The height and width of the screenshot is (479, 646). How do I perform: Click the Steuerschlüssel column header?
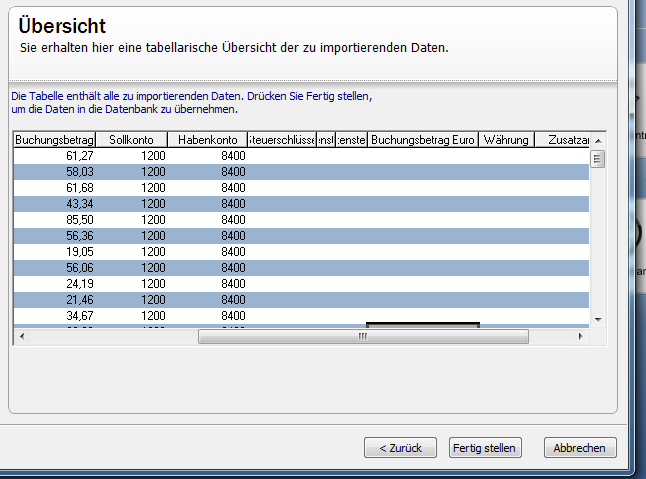coord(282,140)
